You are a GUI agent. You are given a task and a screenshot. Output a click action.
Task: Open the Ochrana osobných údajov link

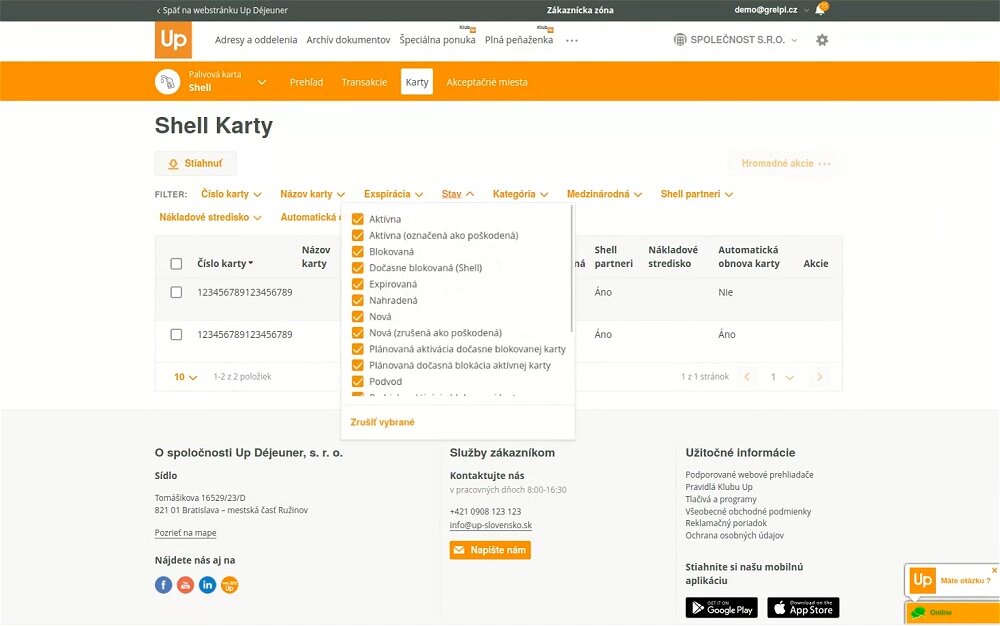[735, 535]
